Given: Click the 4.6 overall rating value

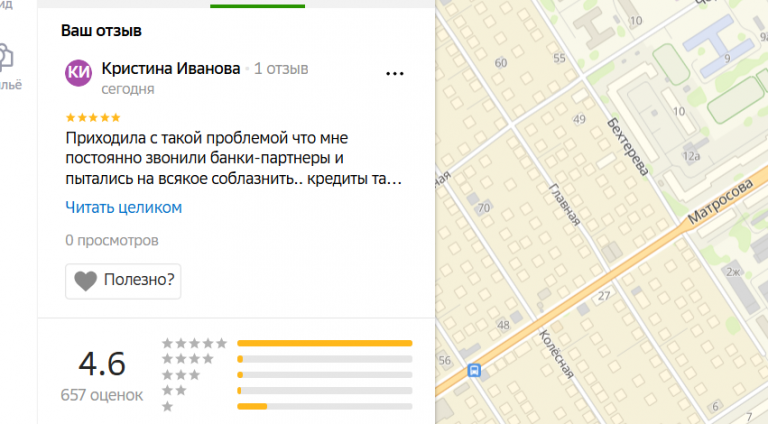Looking at the screenshot, I should coord(102,364).
